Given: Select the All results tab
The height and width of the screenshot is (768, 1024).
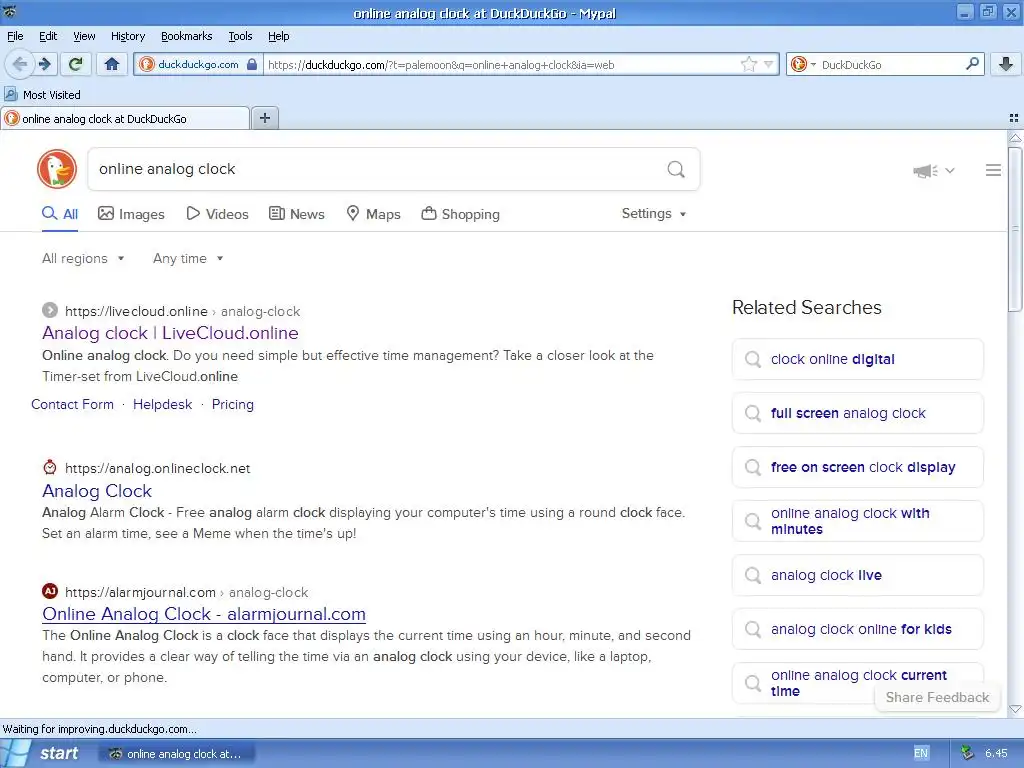Looking at the screenshot, I should pyautogui.click(x=60, y=214).
